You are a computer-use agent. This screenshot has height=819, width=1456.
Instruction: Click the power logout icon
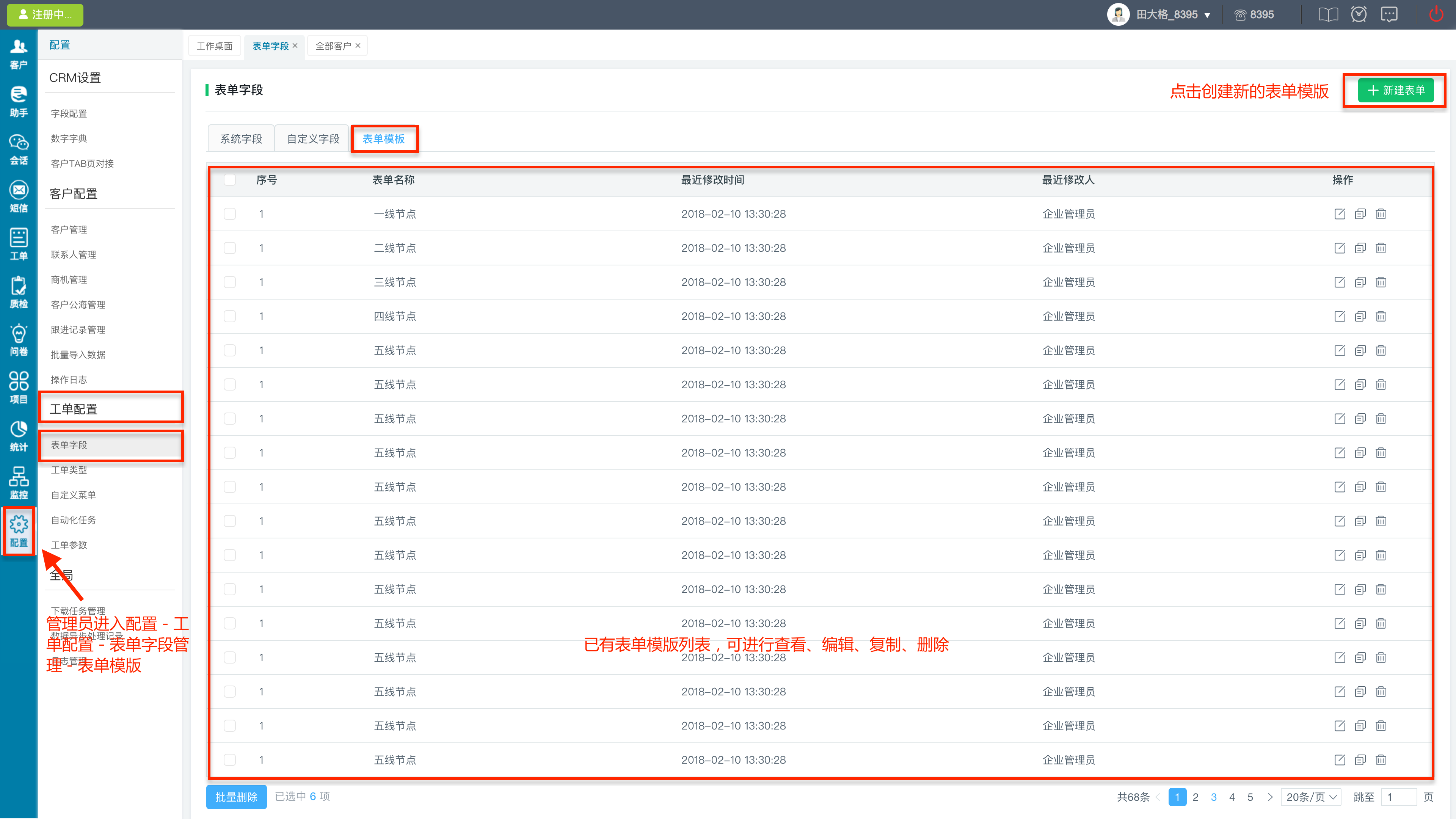[1436, 14]
